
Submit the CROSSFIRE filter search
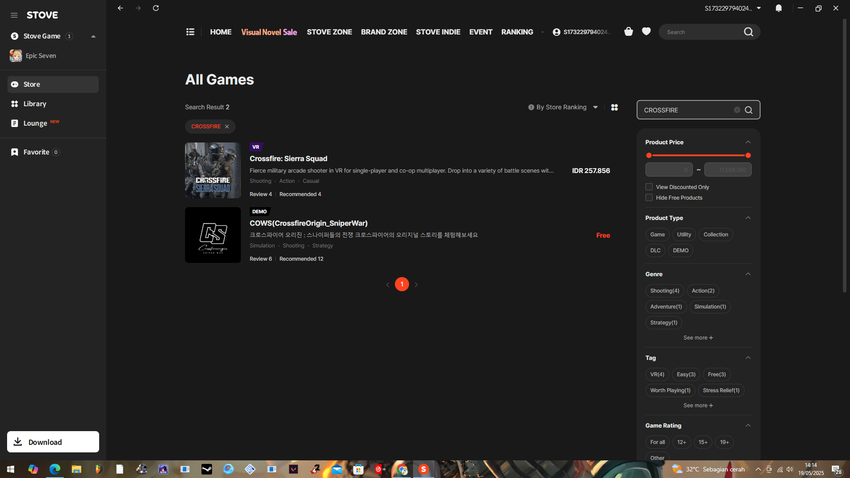(749, 110)
